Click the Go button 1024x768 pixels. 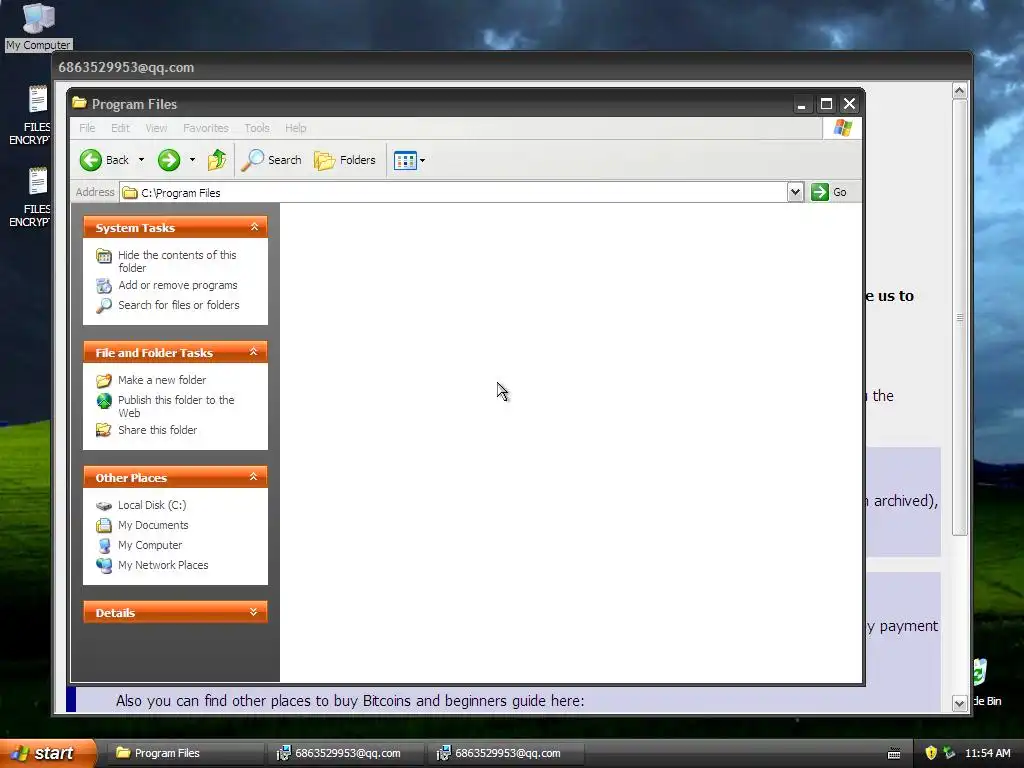(829, 192)
